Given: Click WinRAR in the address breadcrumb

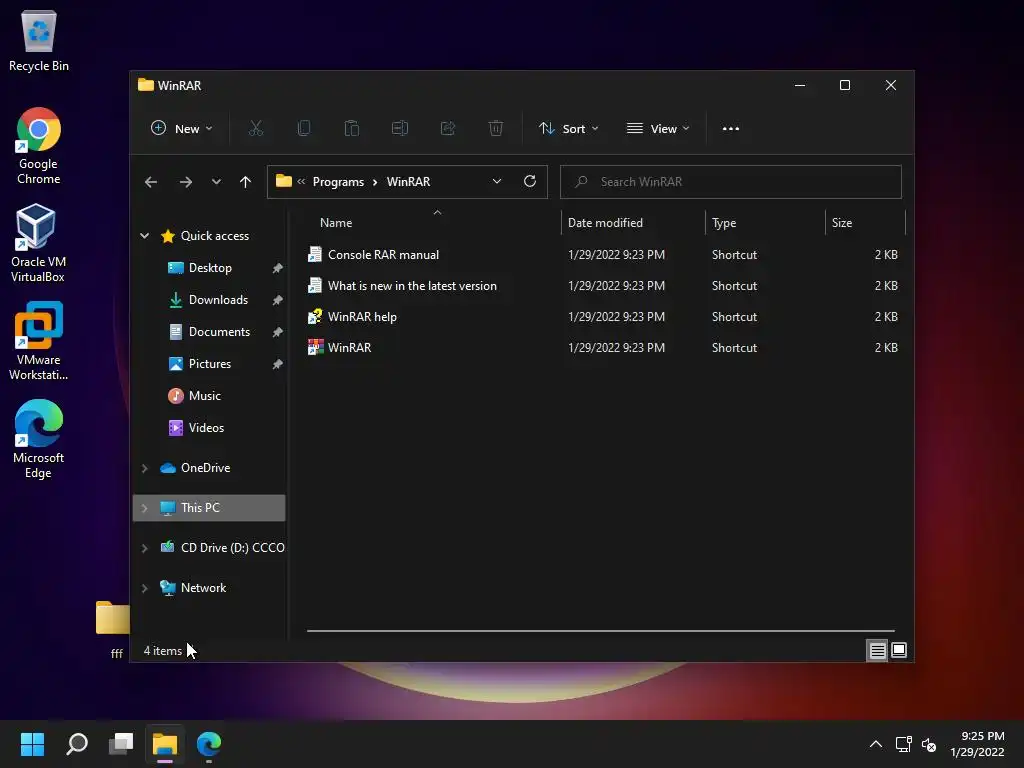Looking at the screenshot, I should [408, 182].
